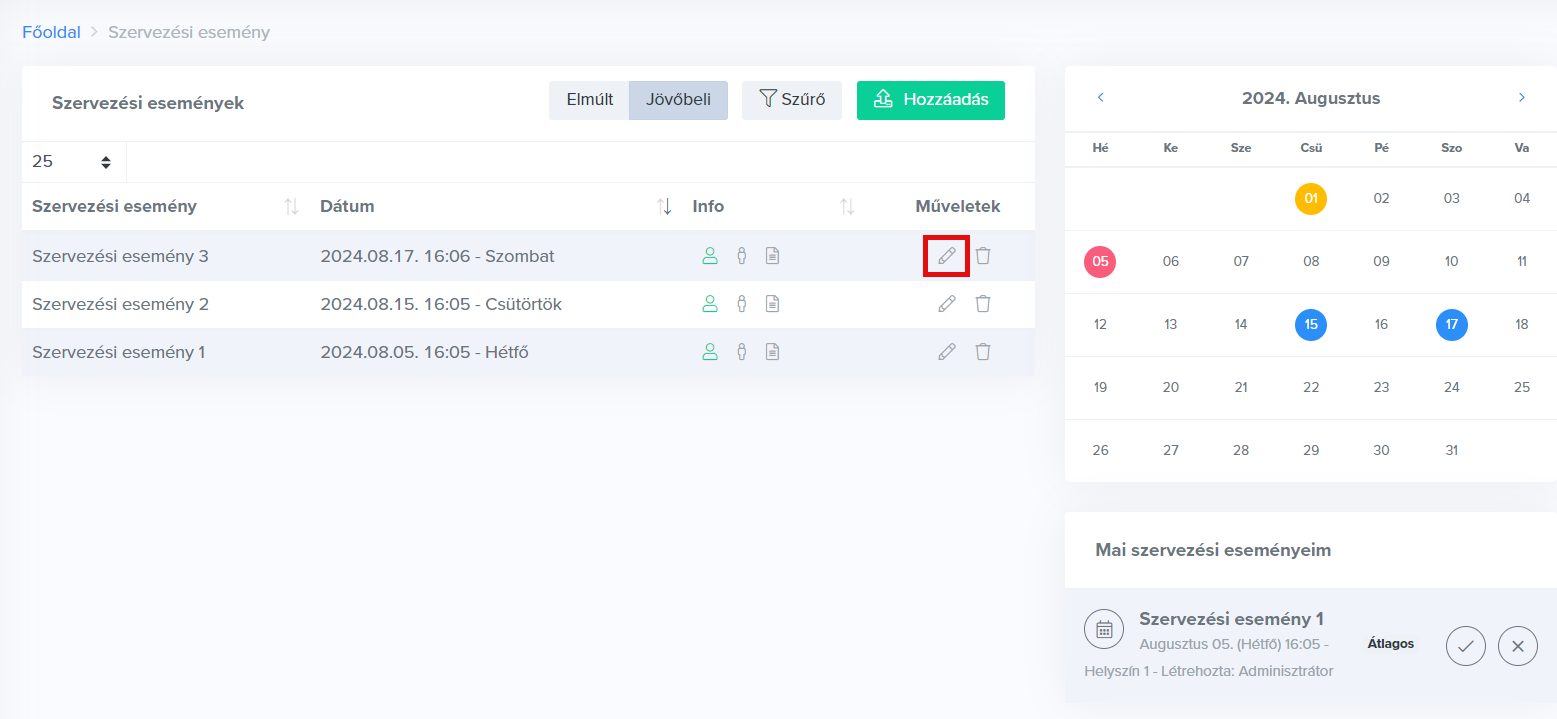
Task: Click the Átlagos priority badge
Action: [1391, 643]
